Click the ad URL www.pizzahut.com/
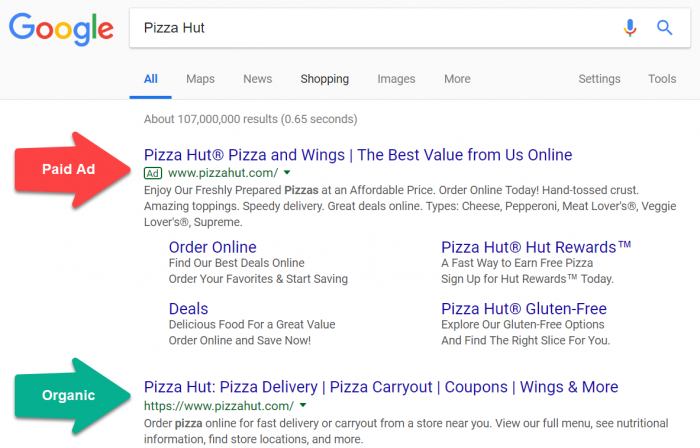 coord(223,173)
